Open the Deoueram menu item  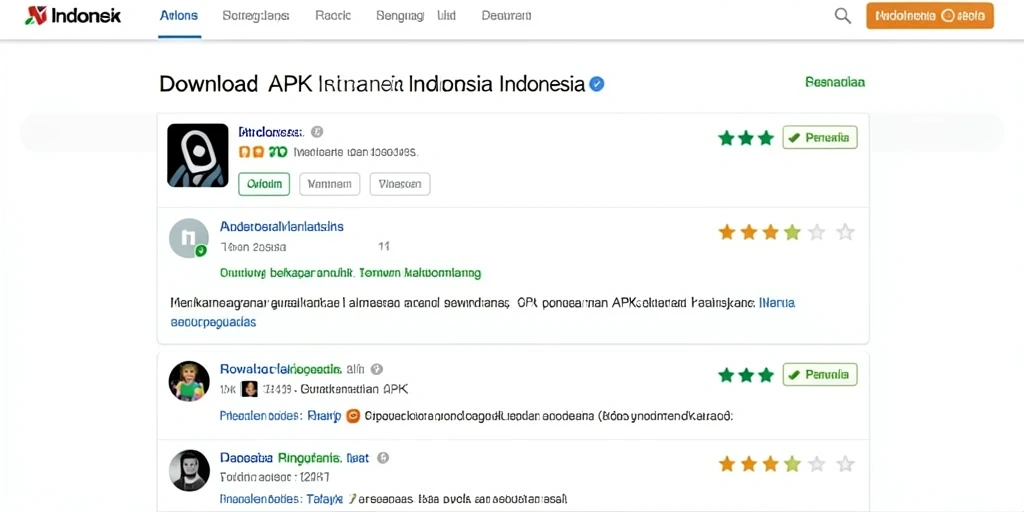point(506,16)
